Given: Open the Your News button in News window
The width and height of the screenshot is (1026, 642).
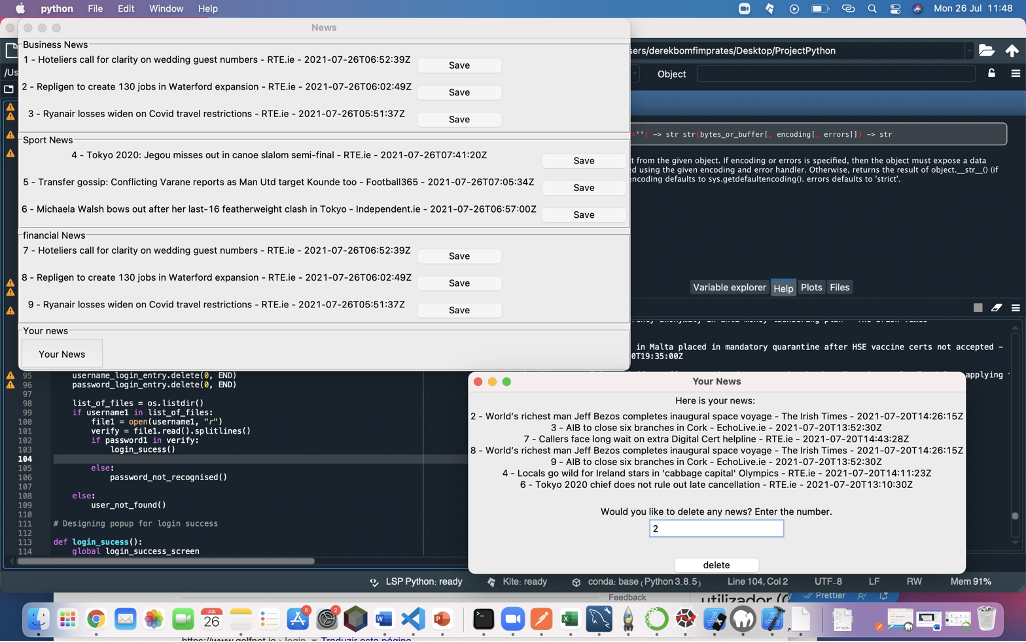Looking at the screenshot, I should (x=62, y=354).
